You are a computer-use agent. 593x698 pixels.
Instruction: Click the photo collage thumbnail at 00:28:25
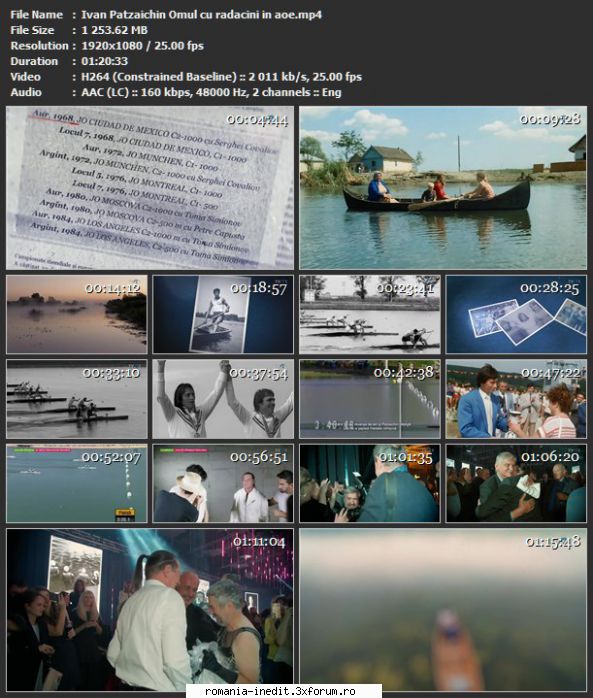click(x=516, y=314)
